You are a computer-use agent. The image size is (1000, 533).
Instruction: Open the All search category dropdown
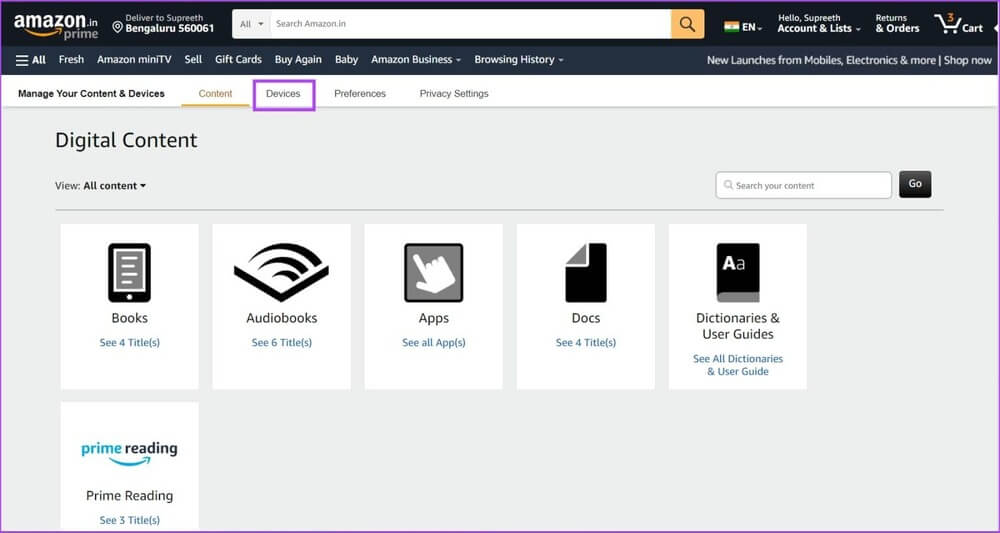coord(251,24)
